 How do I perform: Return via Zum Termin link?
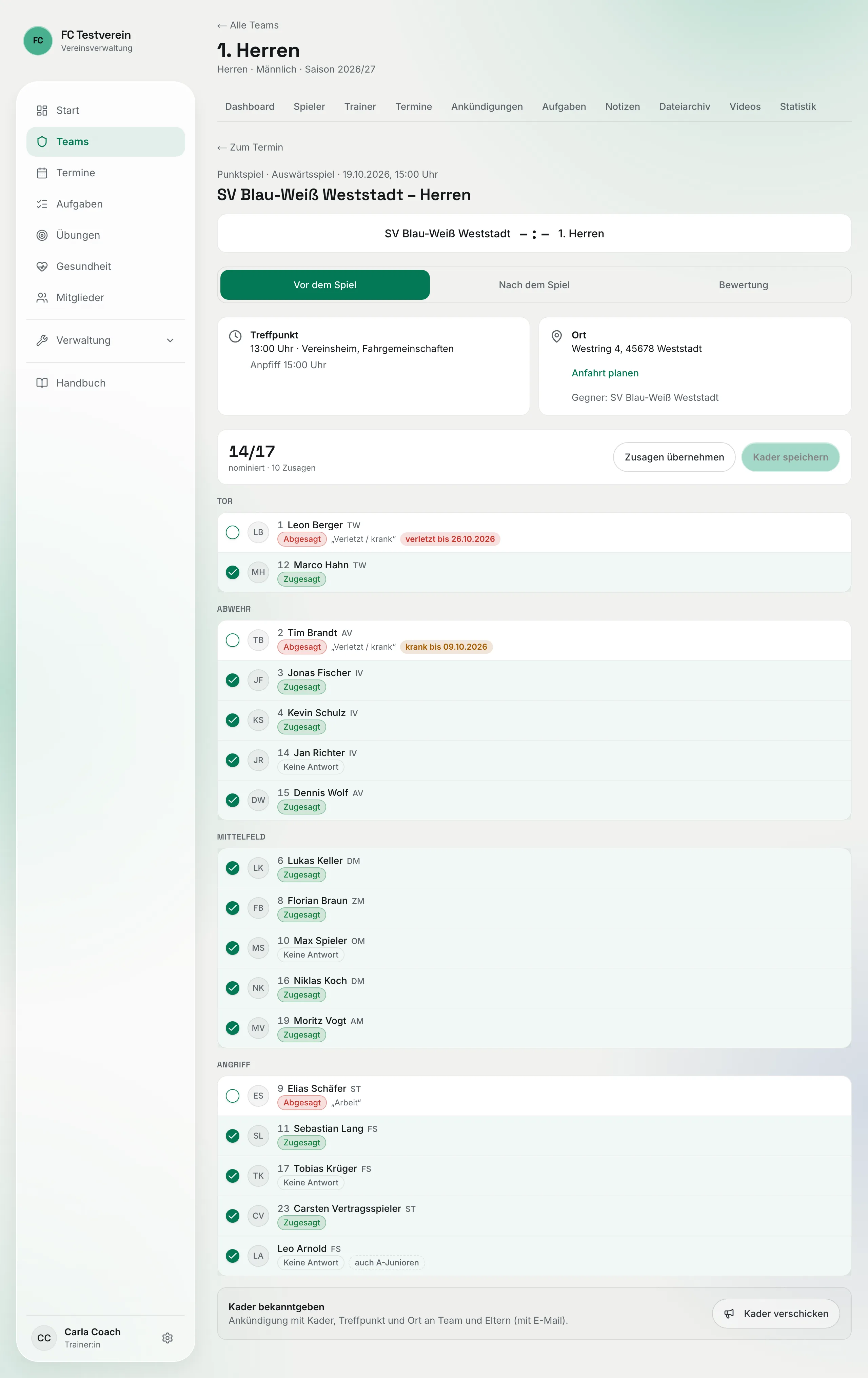pos(250,147)
